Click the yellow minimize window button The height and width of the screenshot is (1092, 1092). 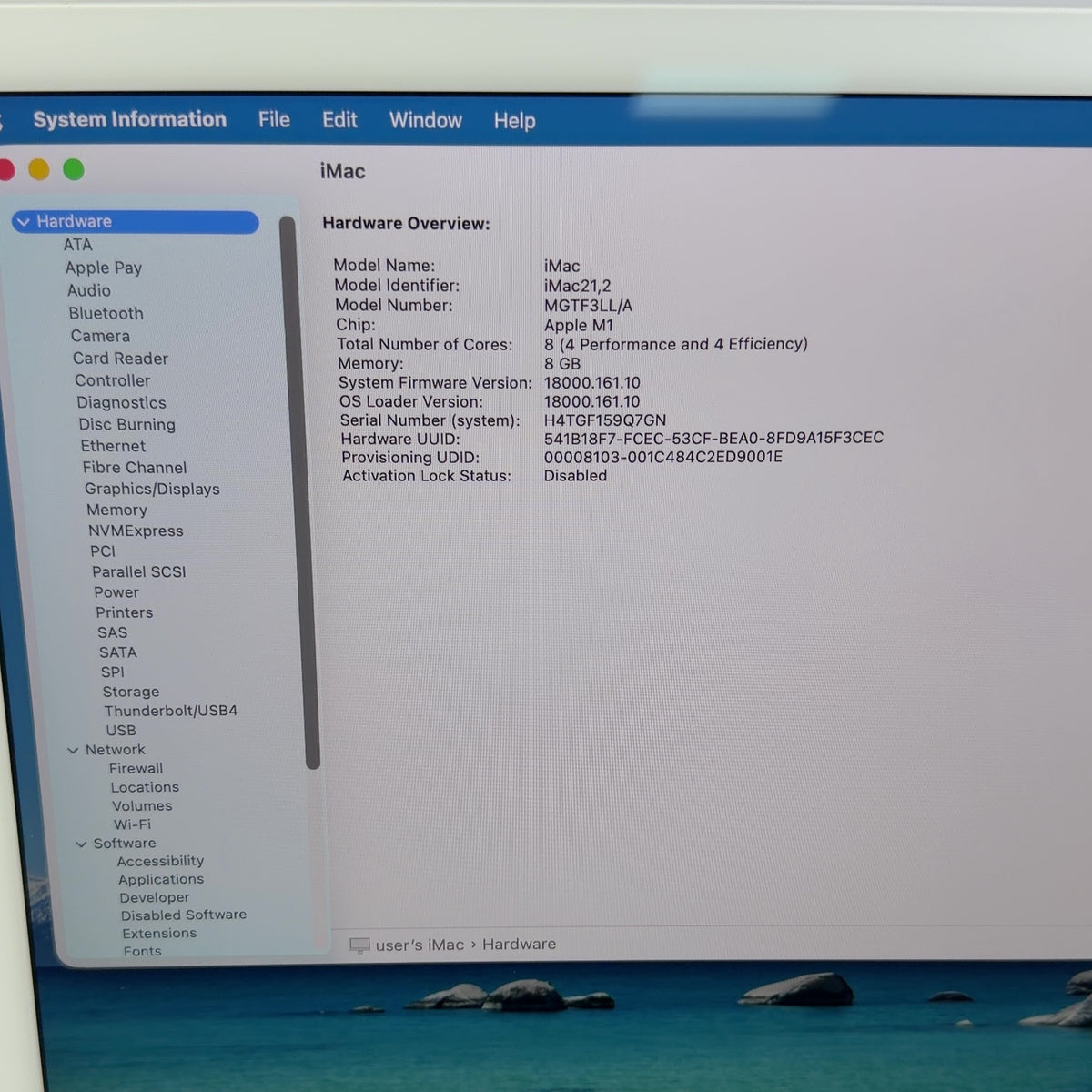tap(38, 169)
